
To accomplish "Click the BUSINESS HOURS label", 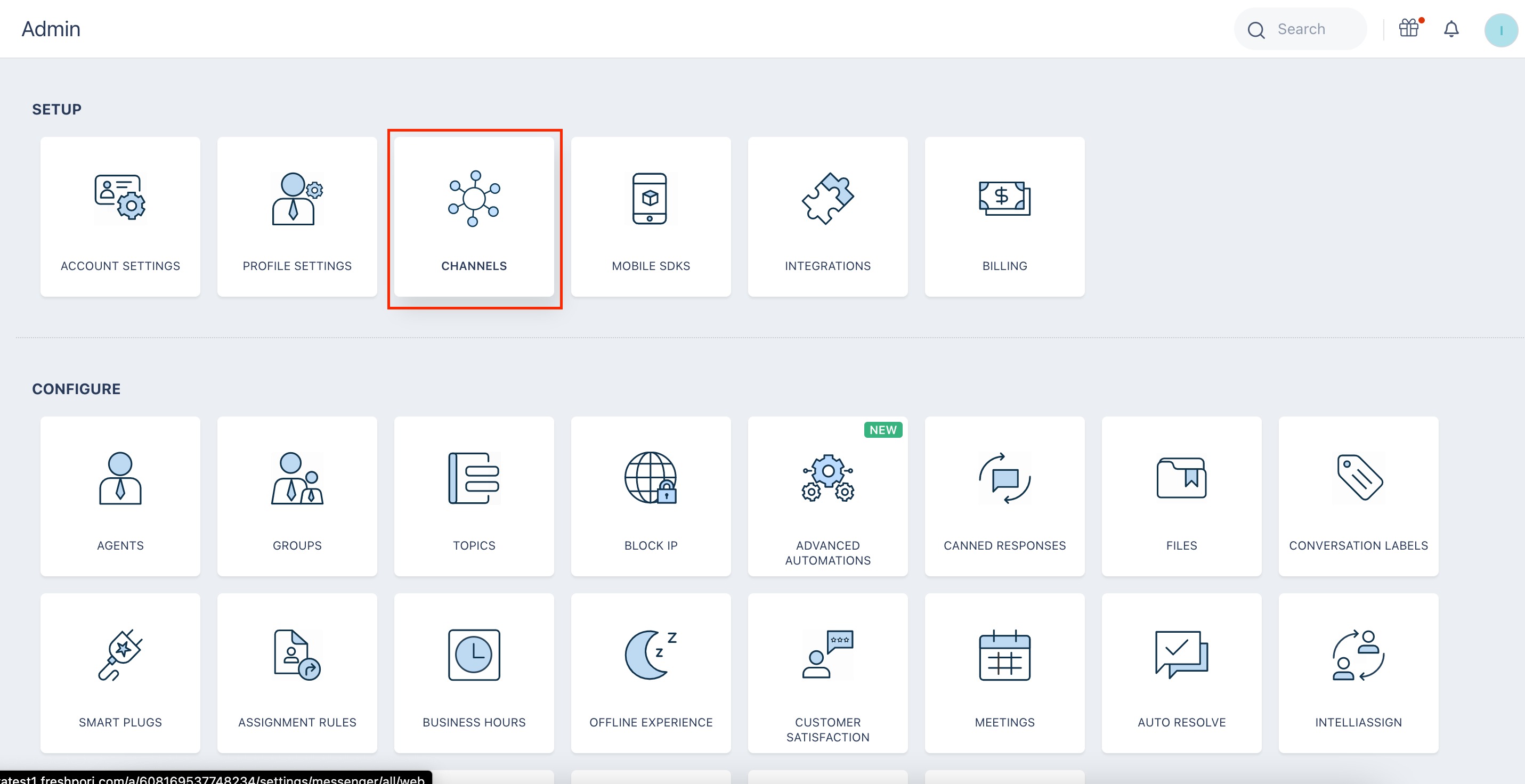I will pos(474,722).
